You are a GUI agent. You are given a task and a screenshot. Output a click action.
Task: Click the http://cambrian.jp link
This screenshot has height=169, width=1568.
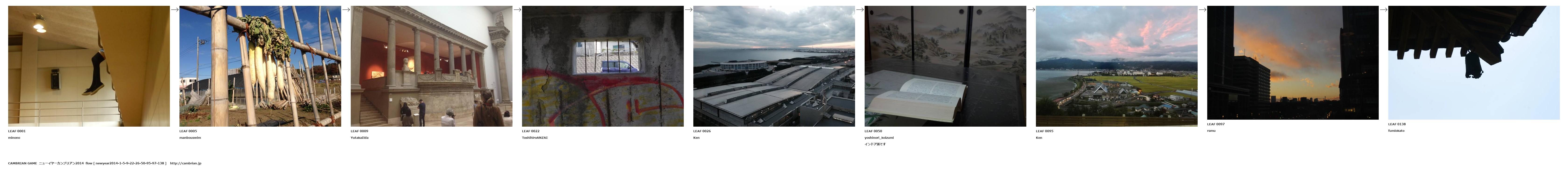pos(186,163)
